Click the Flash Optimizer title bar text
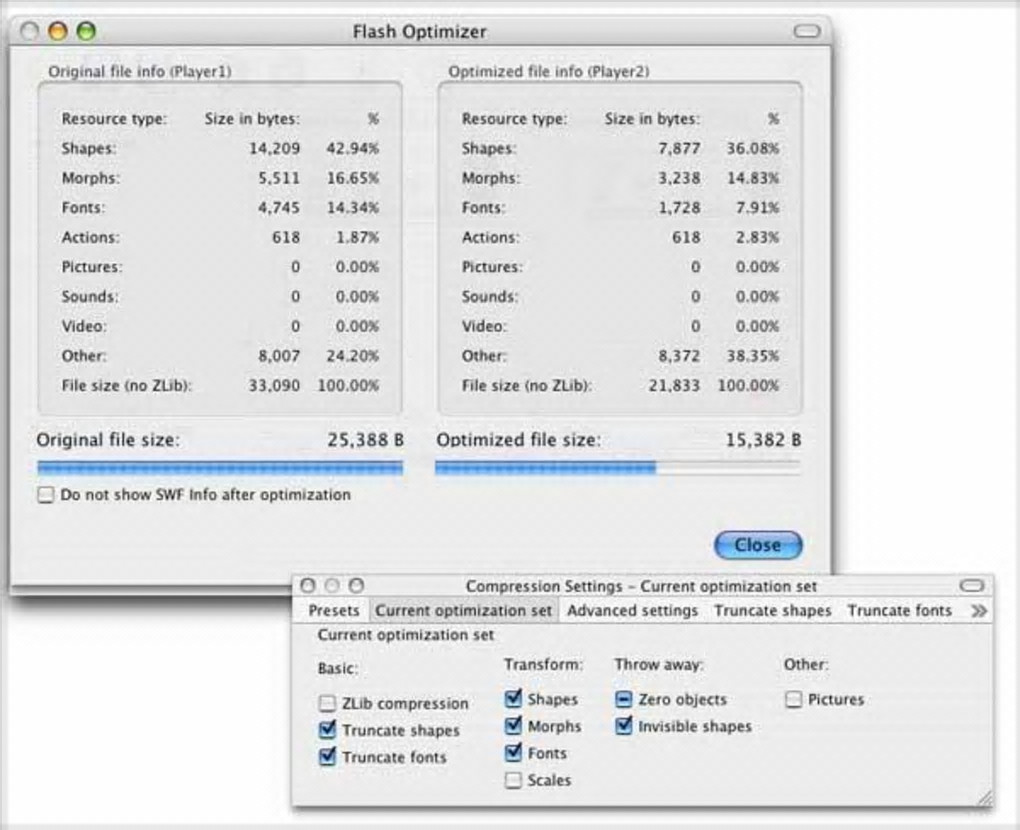This screenshot has width=1020, height=830. pos(420,31)
